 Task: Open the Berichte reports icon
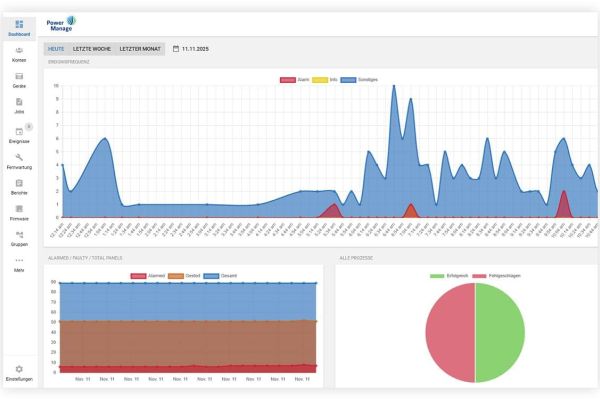click(19, 184)
